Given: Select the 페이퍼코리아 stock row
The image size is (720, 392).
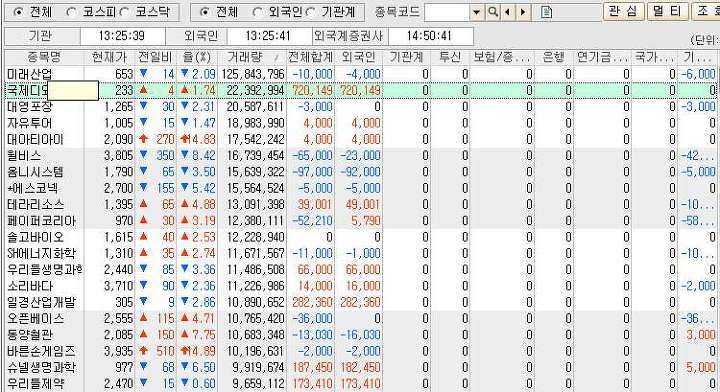Looking at the screenshot, I should click(x=360, y=220).
